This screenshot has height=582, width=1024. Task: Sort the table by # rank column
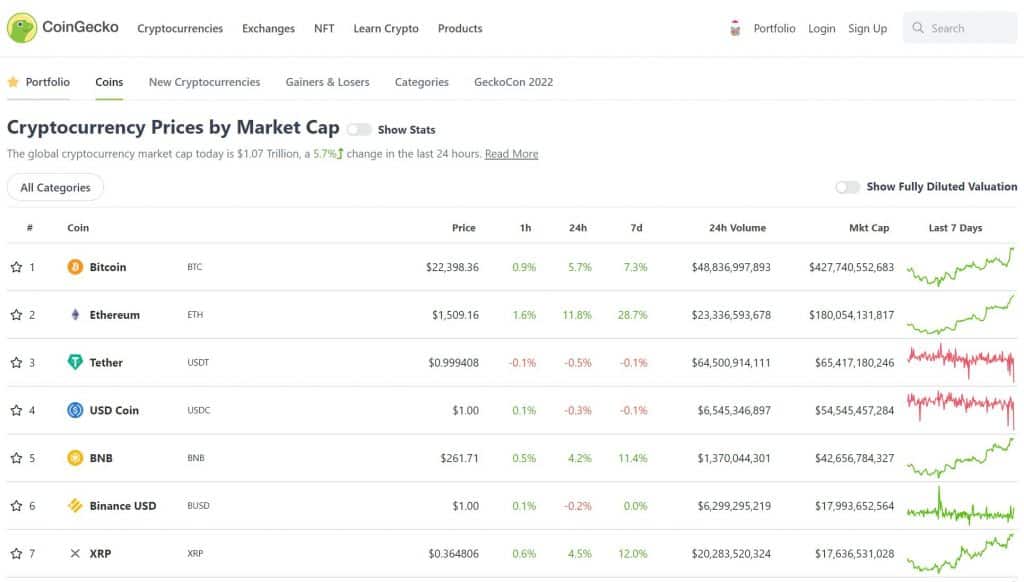click(x=29, y=227)
